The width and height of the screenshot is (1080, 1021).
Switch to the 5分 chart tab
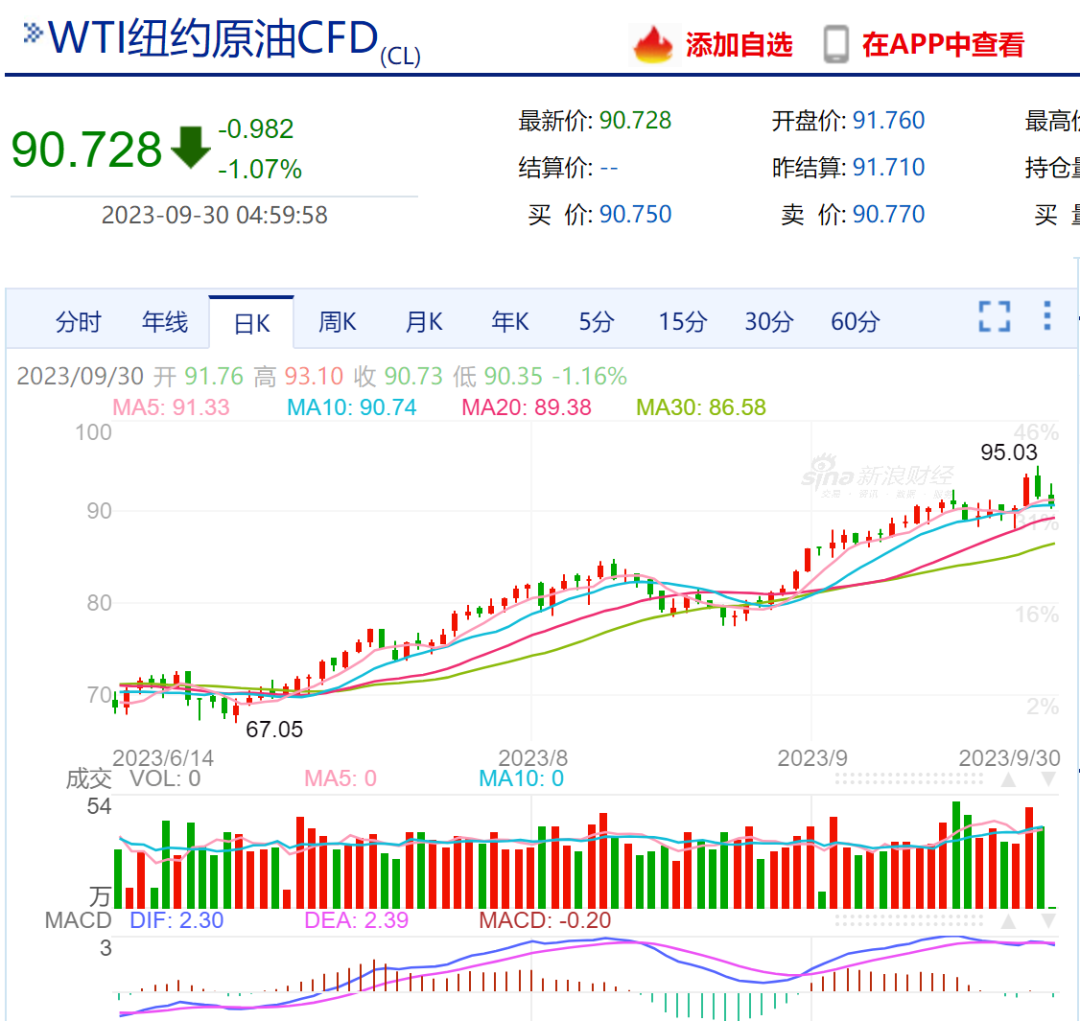click(x=596, y=322)
